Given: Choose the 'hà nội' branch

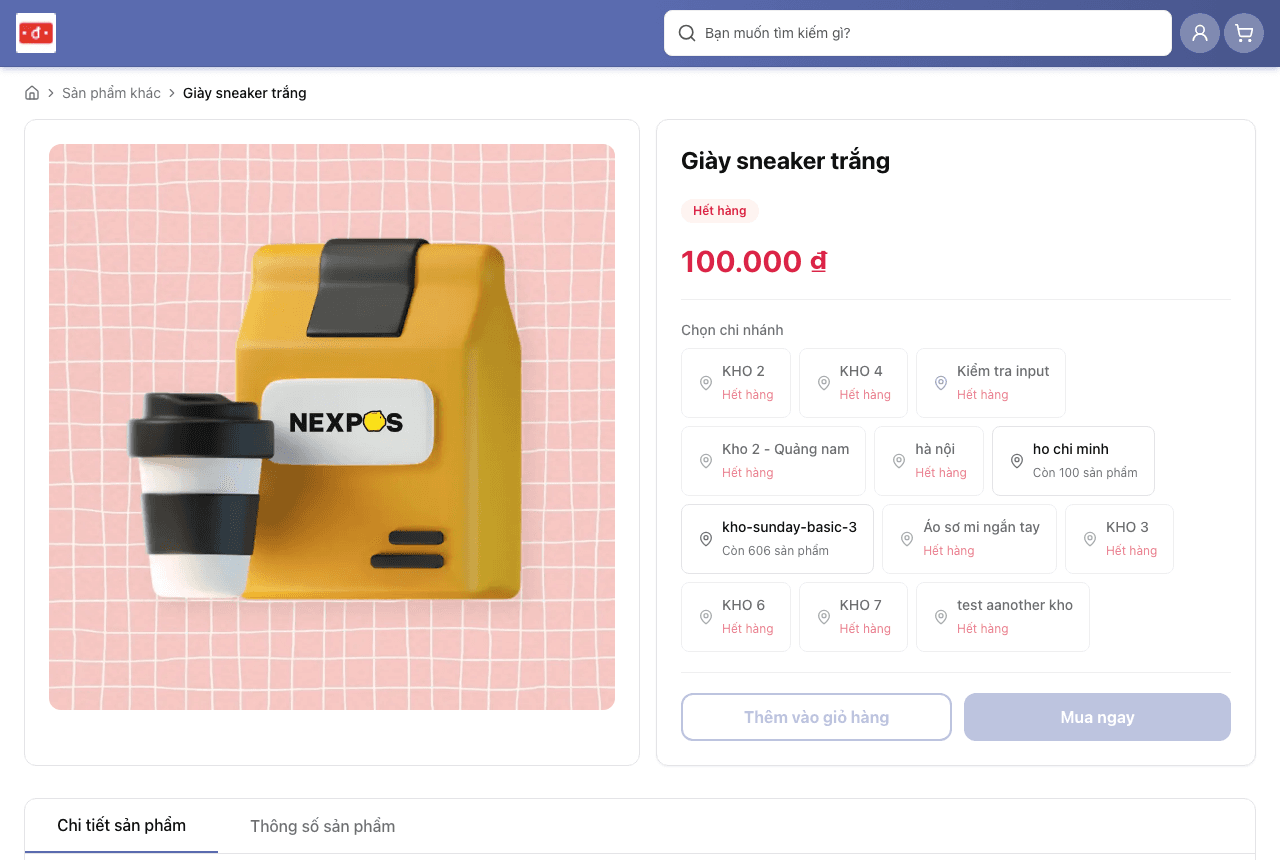Looking at the screenshot, I should 929,461.
